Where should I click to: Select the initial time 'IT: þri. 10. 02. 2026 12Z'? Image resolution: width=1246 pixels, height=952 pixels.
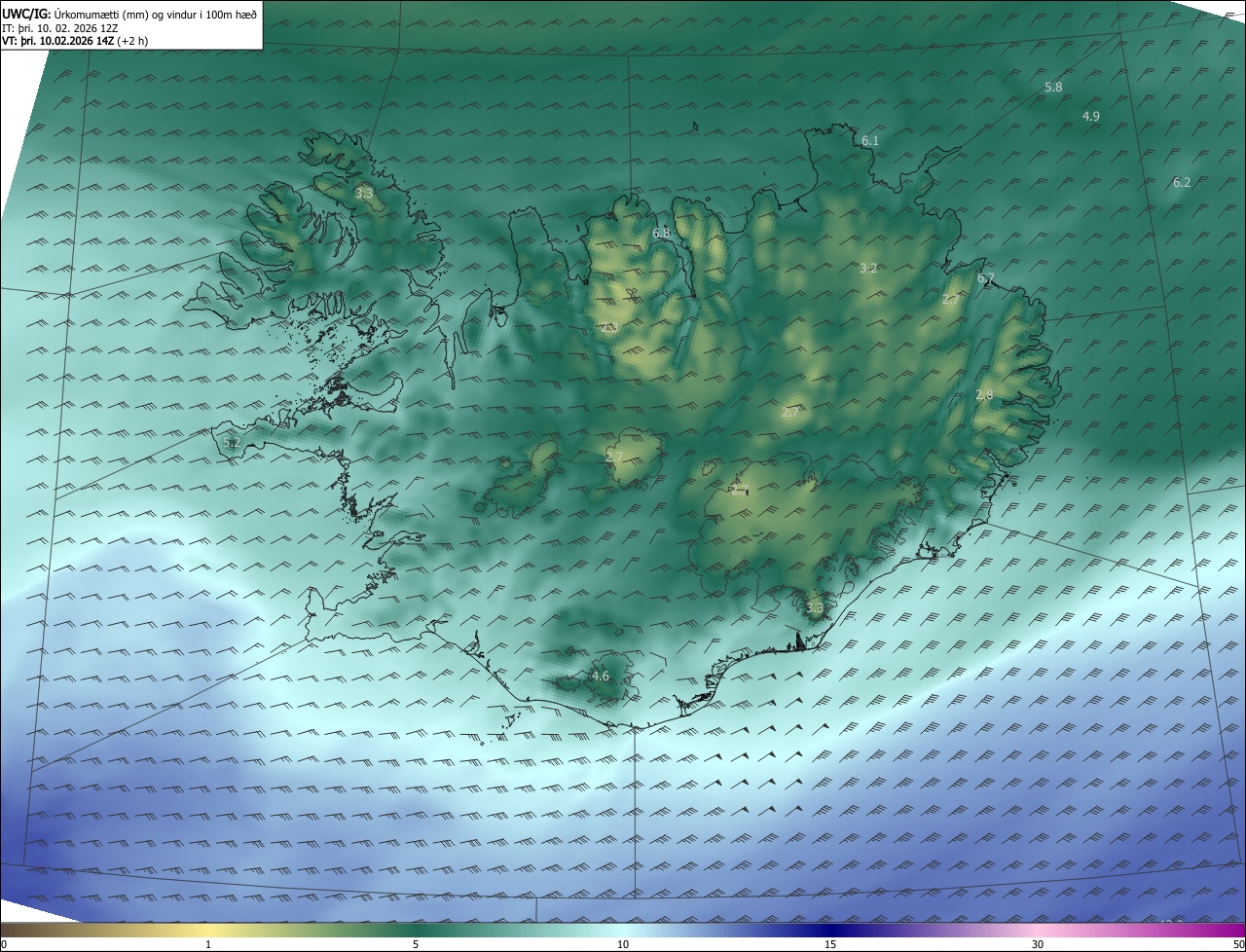click(x=60, y=27)
